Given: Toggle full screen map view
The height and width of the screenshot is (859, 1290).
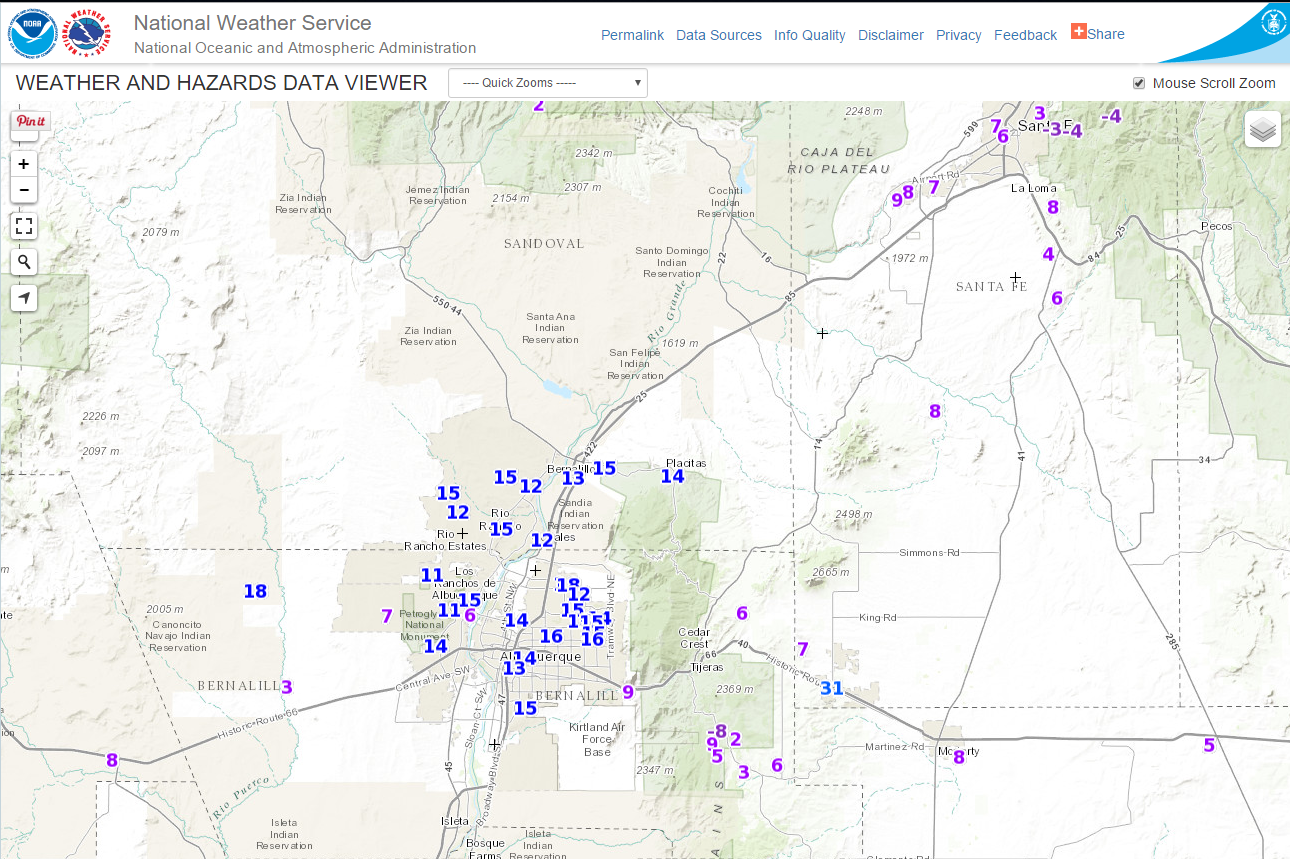Looking at the screenshot, I should (24, 226).
